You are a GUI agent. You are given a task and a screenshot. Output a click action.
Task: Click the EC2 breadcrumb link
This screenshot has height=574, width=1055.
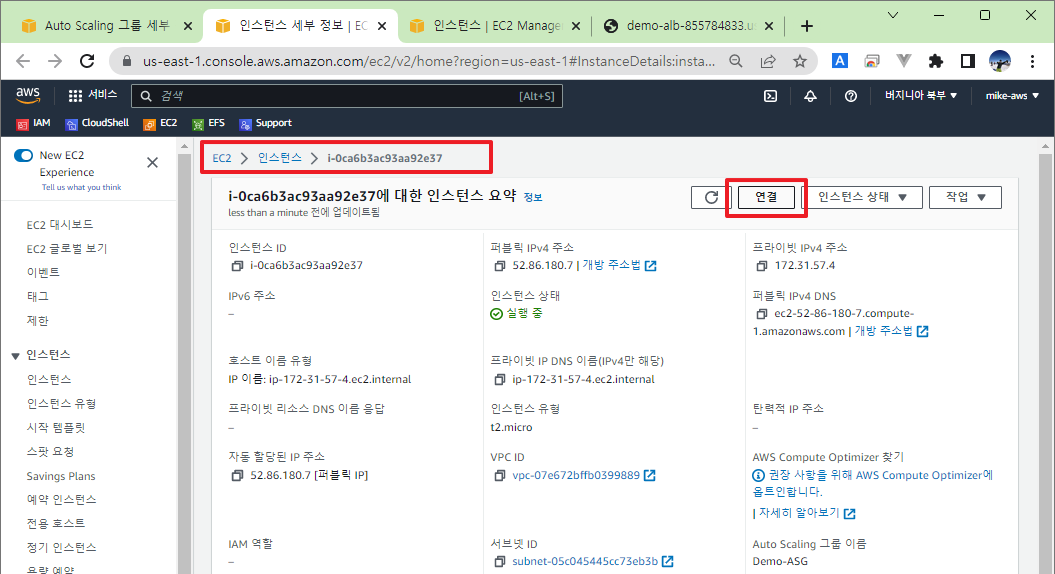tap(221, 158)
